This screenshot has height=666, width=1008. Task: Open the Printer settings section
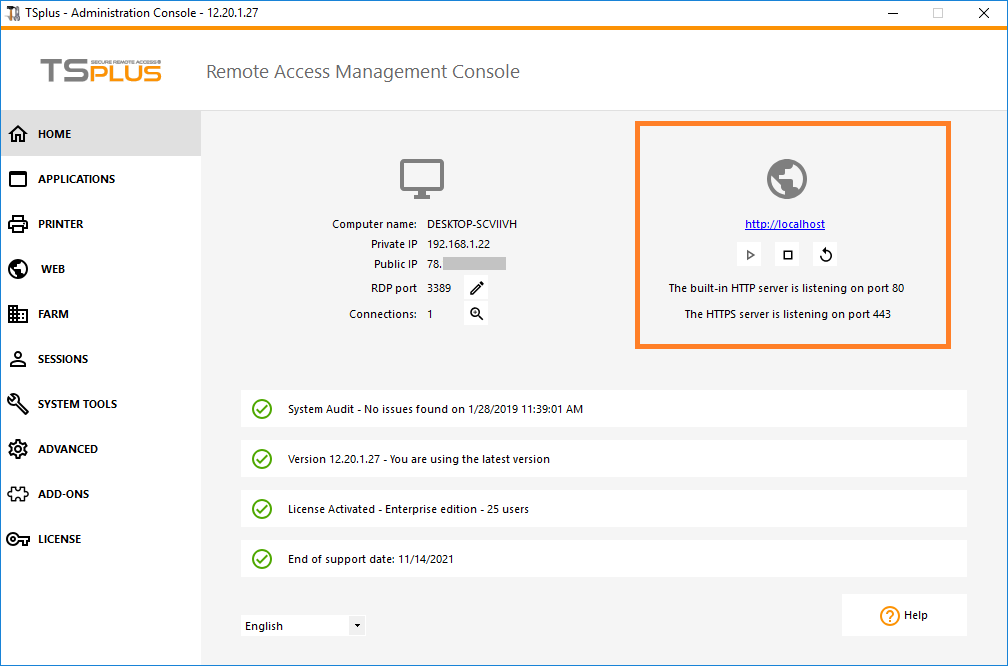point(101,224)
